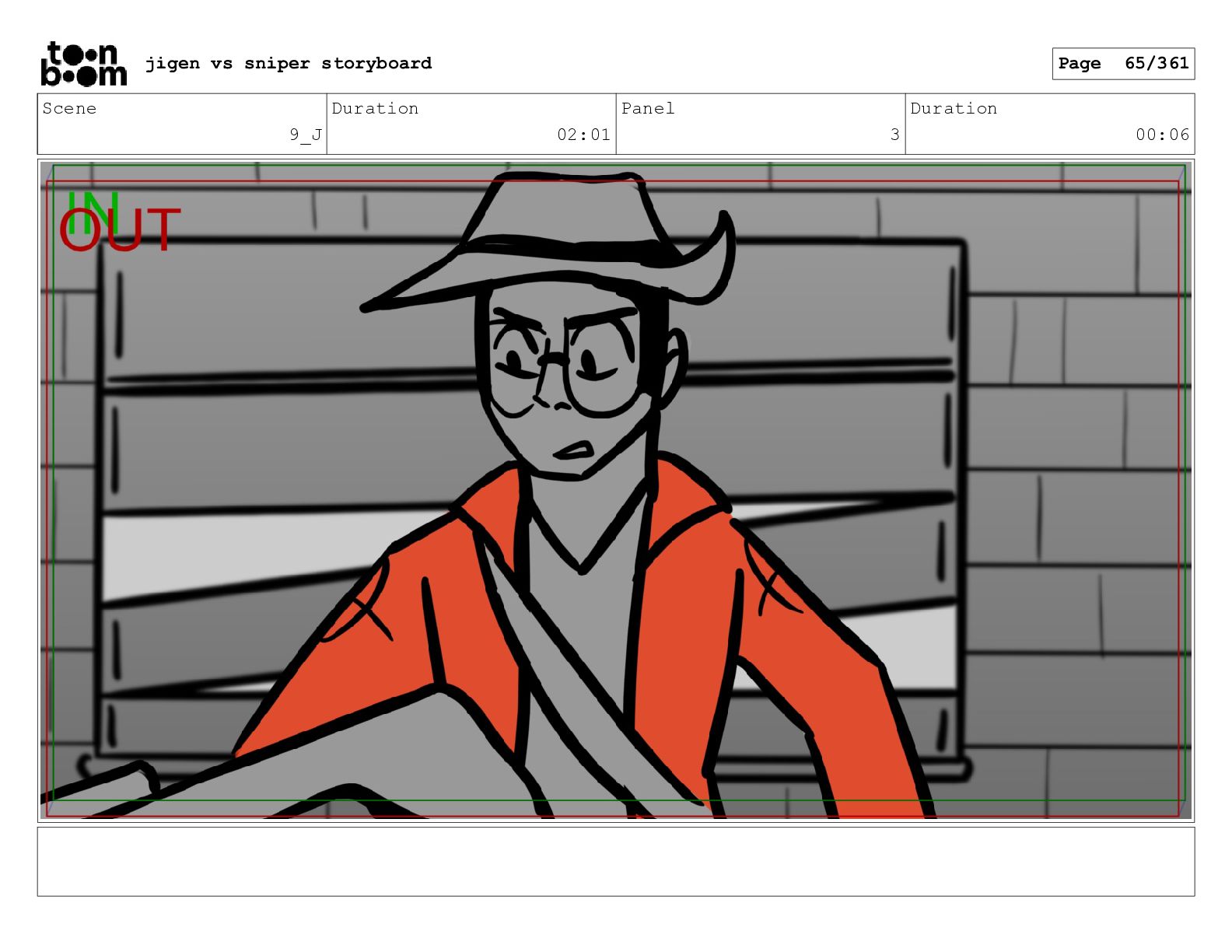Select the title 'jigen vs sniper storyboard'
Image resolution: width=1232 pixels, height=952 pixels.
(x=289, y=63)
